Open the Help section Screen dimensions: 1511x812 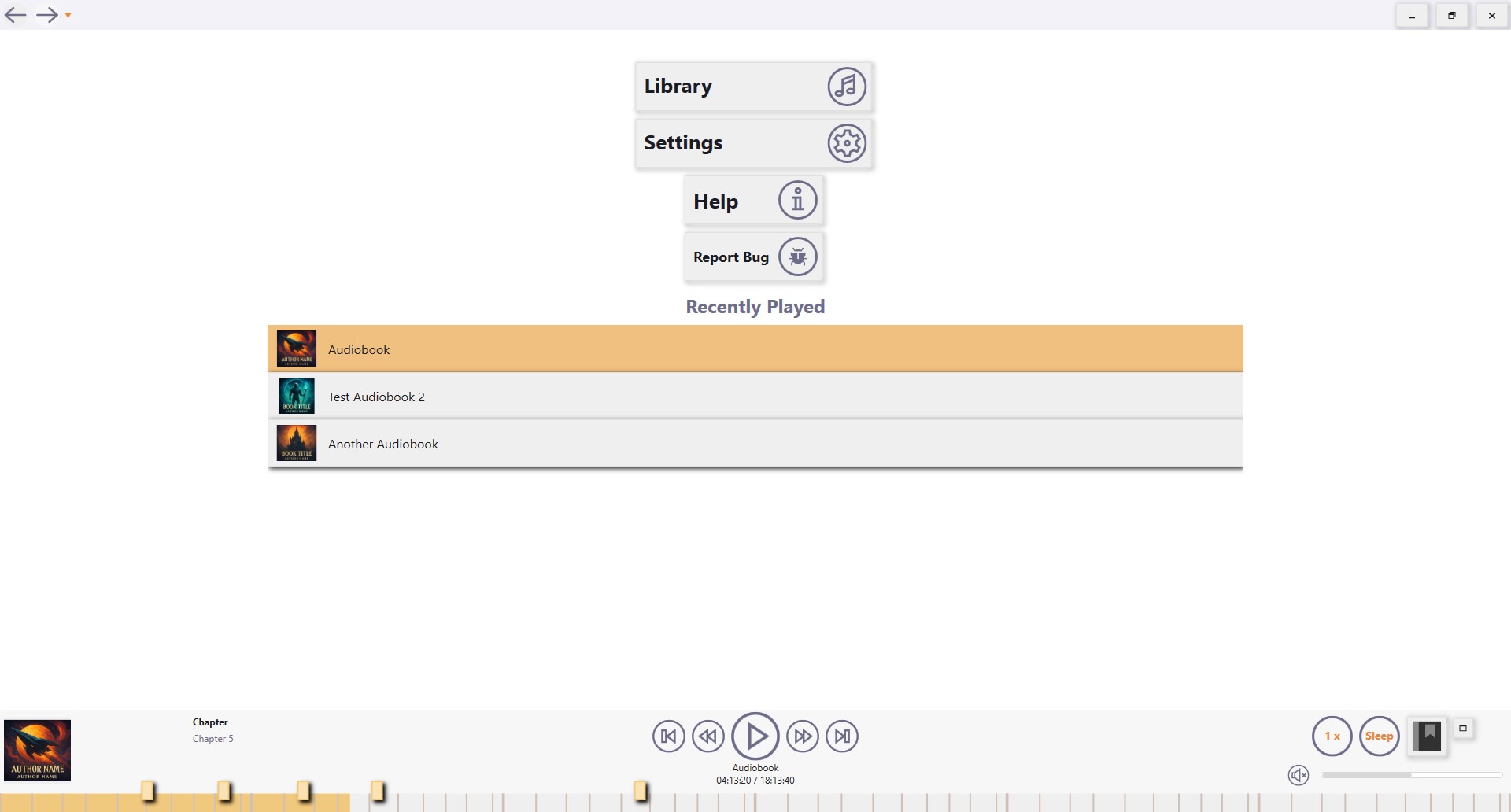coord(753,201)
